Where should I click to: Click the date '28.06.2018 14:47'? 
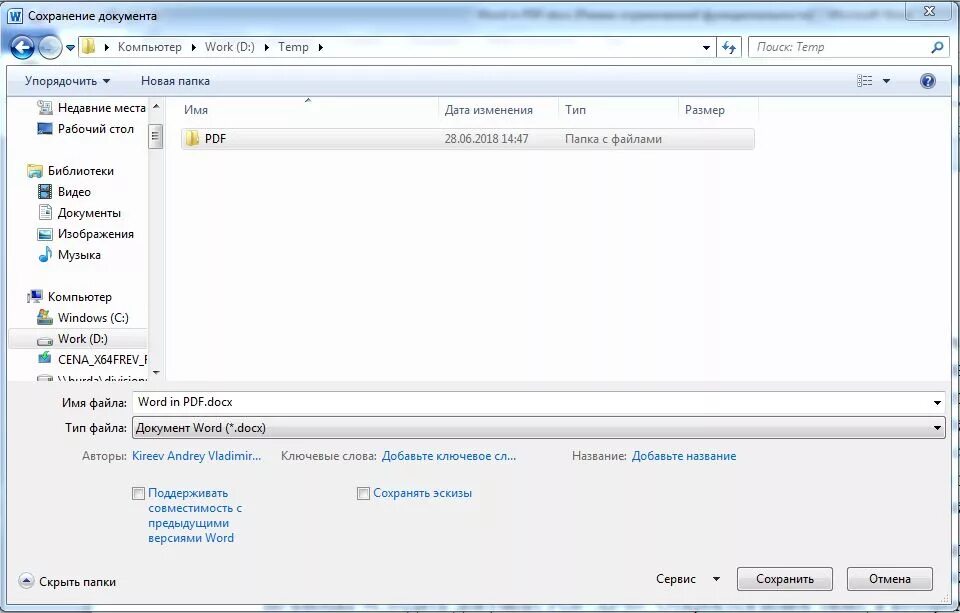tap(486, 139)
